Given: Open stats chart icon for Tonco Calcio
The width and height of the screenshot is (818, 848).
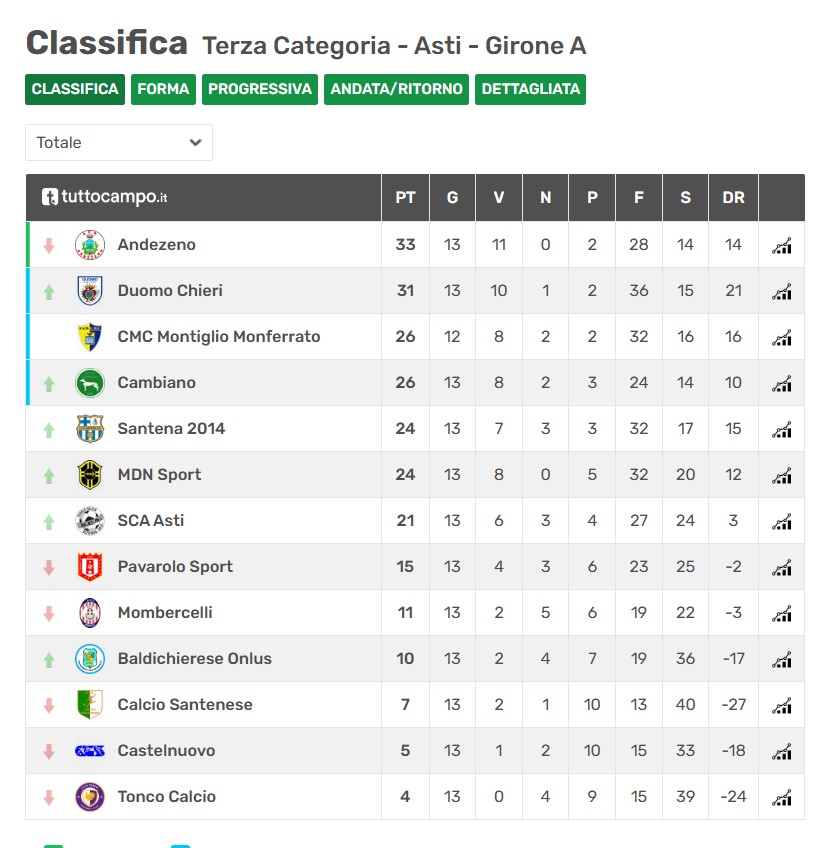Looking at the screenshot, I should point(782,797).
